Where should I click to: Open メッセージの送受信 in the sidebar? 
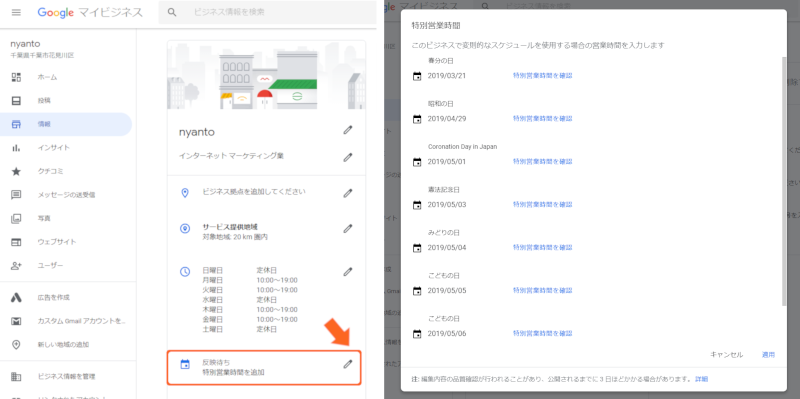[66, 194]
